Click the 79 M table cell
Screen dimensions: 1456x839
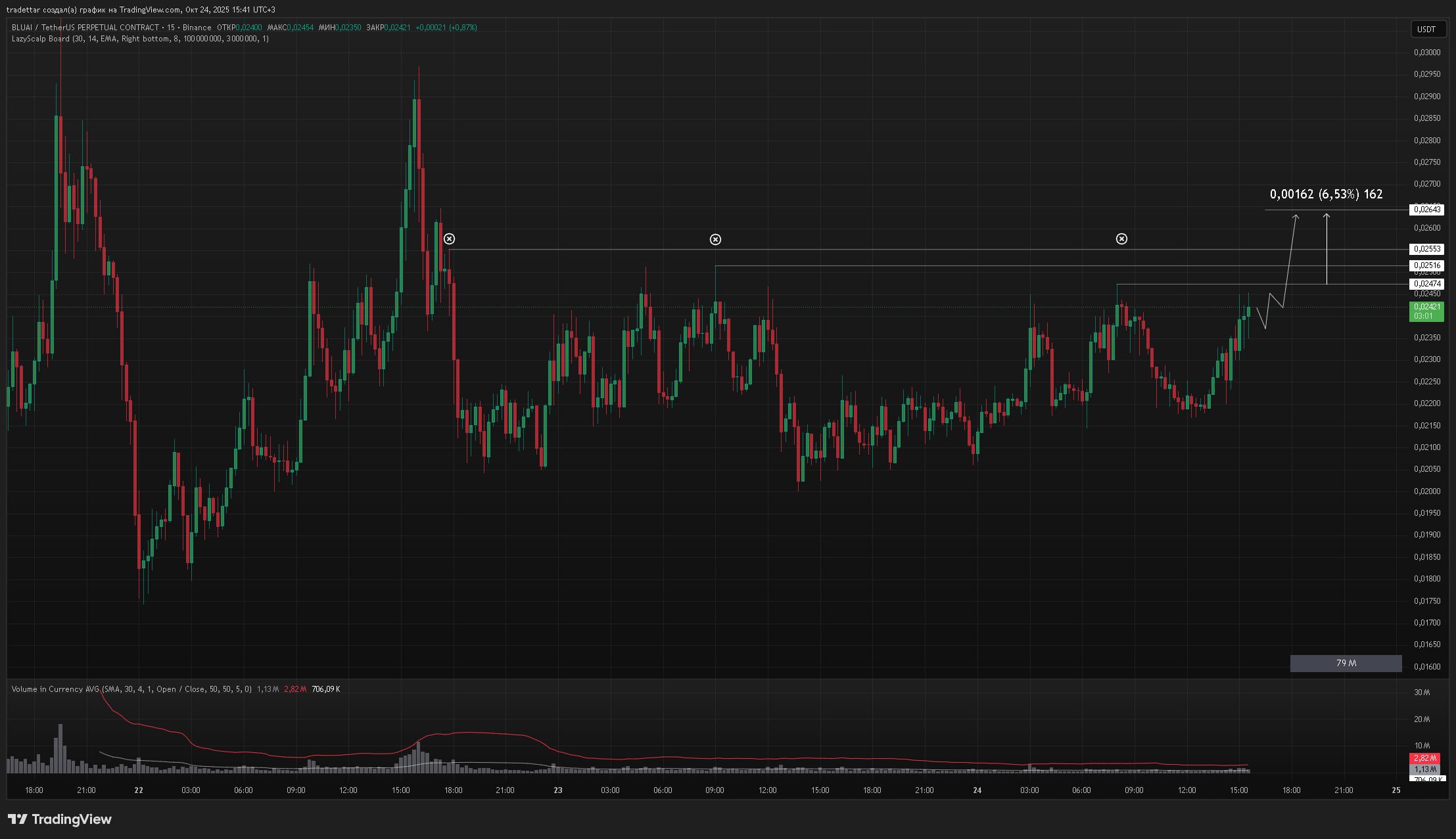click(x=1346, y=664)
